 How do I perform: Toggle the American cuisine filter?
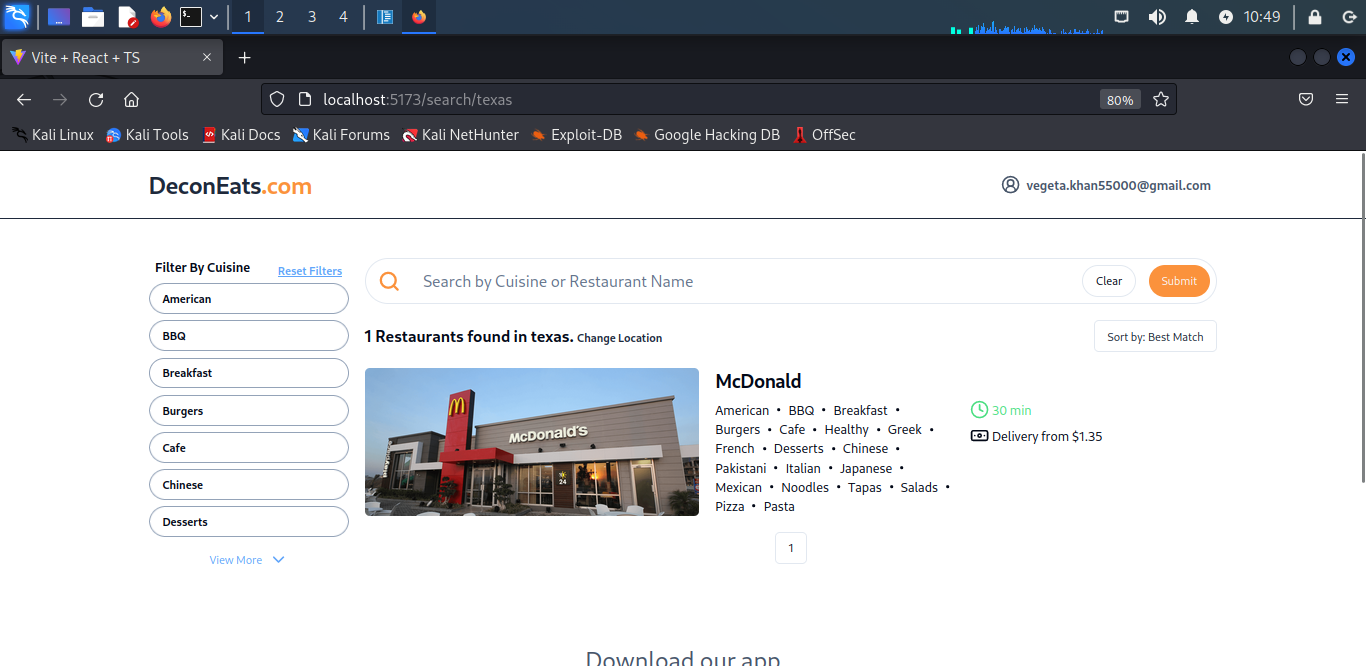[248, 298]
